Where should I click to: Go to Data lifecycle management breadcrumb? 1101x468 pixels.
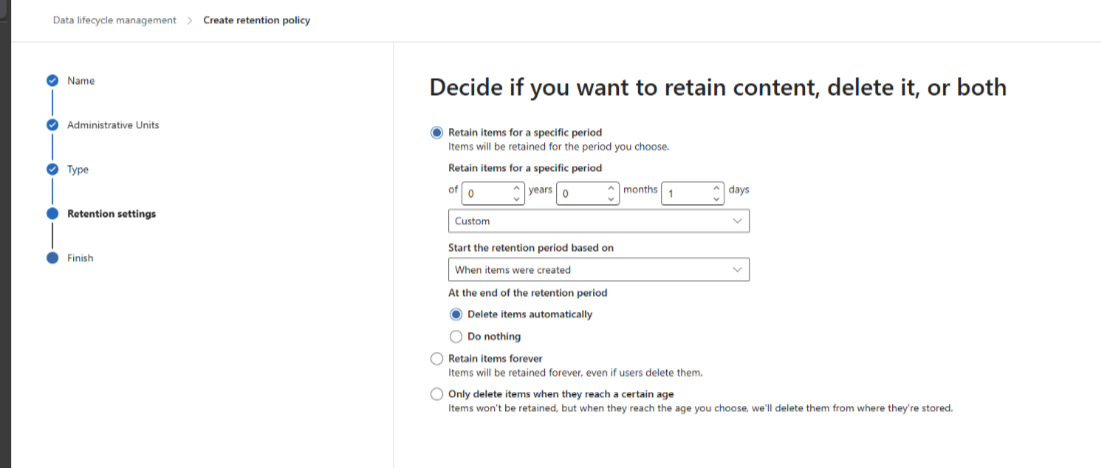tap(114, 20)
